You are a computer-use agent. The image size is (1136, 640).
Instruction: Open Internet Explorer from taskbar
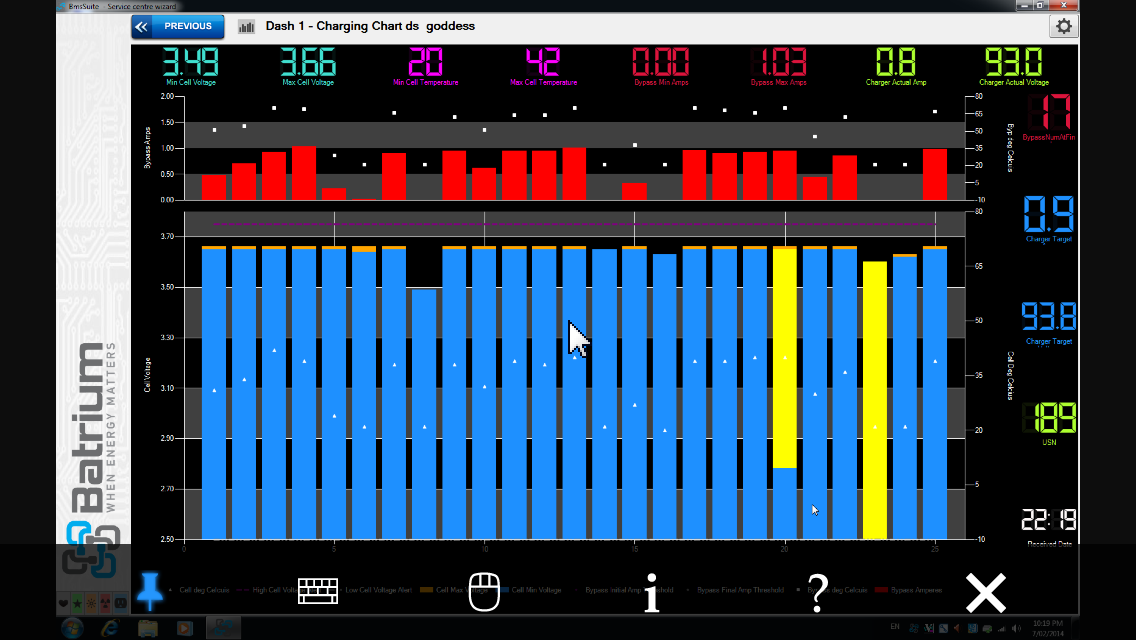pos(109,628)
